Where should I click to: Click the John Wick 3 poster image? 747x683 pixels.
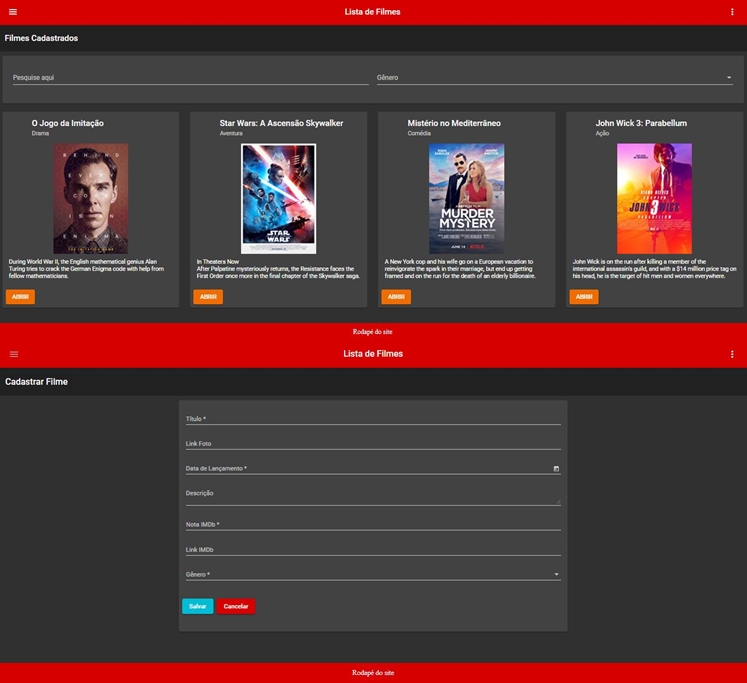[655, 199]
